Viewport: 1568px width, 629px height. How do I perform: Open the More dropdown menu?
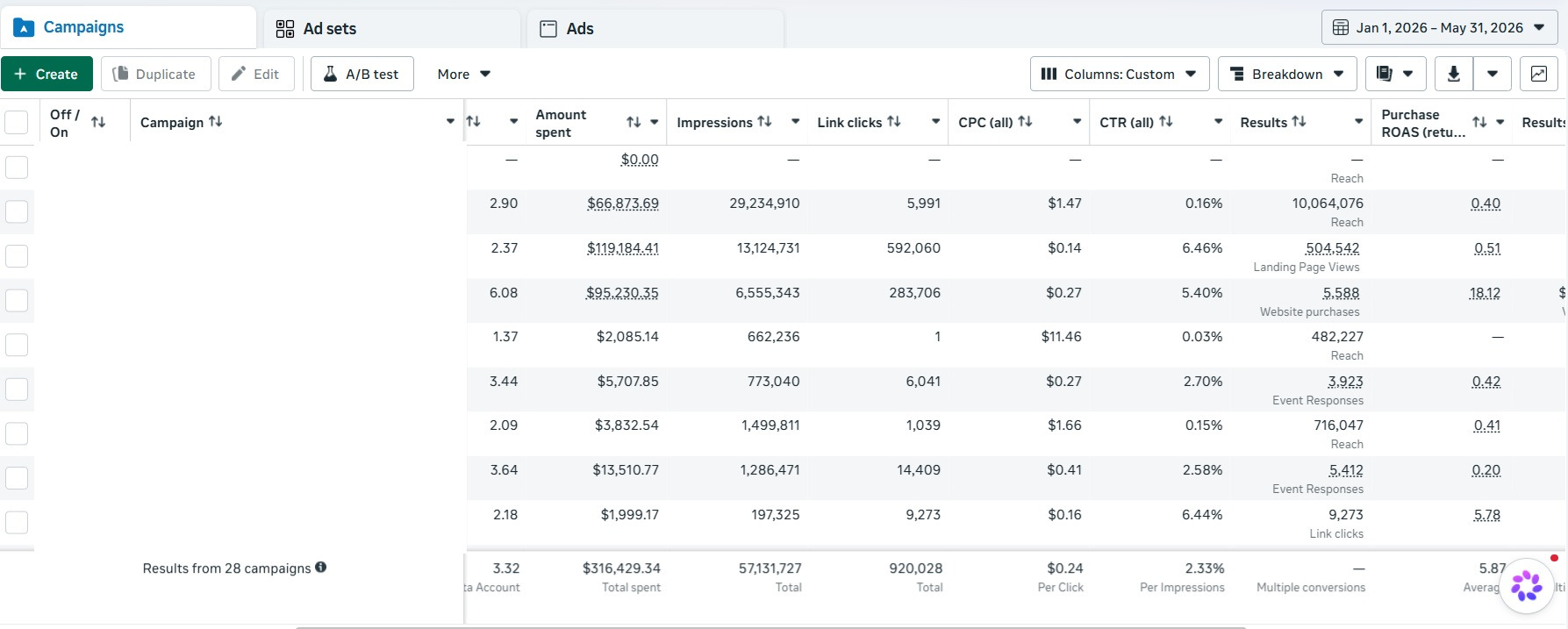click(x=464, y=74)
